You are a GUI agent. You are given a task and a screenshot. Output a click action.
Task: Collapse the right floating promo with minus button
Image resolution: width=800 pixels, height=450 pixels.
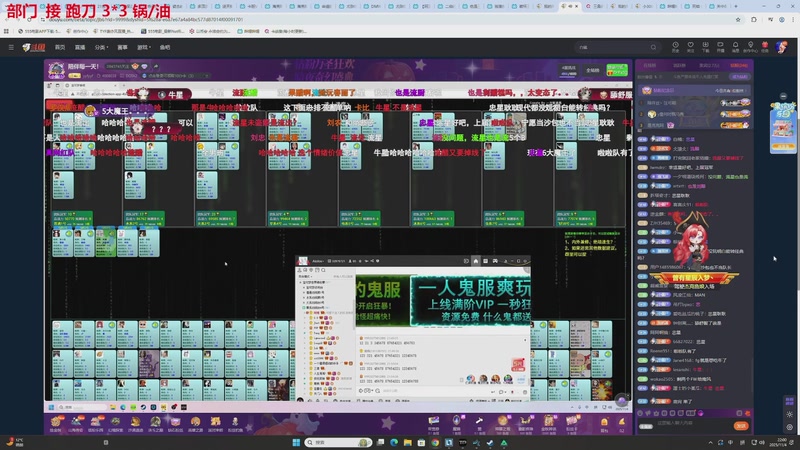(x=783, y=96)
